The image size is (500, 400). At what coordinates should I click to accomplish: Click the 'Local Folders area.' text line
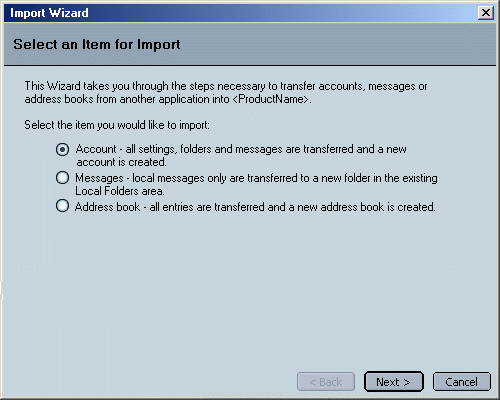pyautogui.click(x=120, y=191)
